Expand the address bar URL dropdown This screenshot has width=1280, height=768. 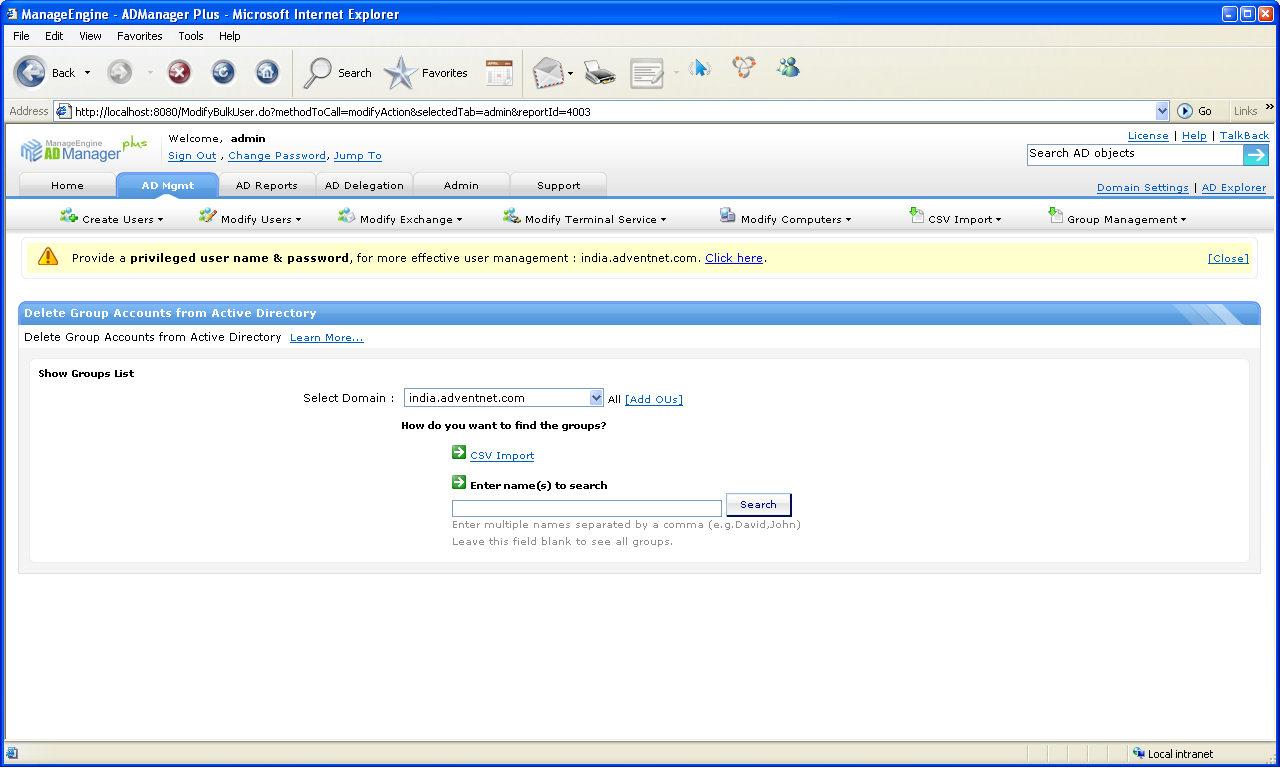[x=1162, y=112]
